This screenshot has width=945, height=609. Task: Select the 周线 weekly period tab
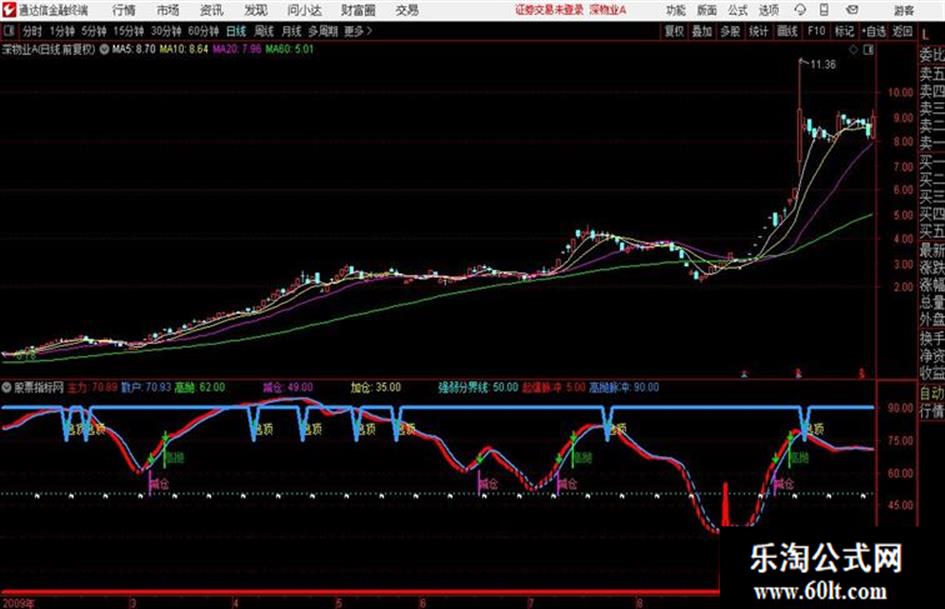264,31
